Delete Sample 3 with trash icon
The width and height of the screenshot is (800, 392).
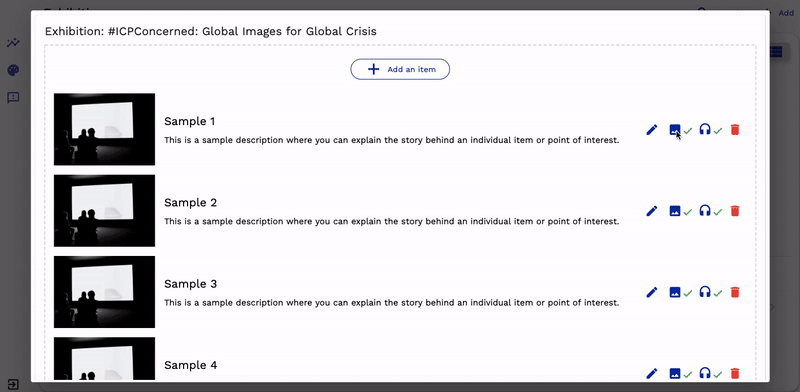tap(735, 292)
